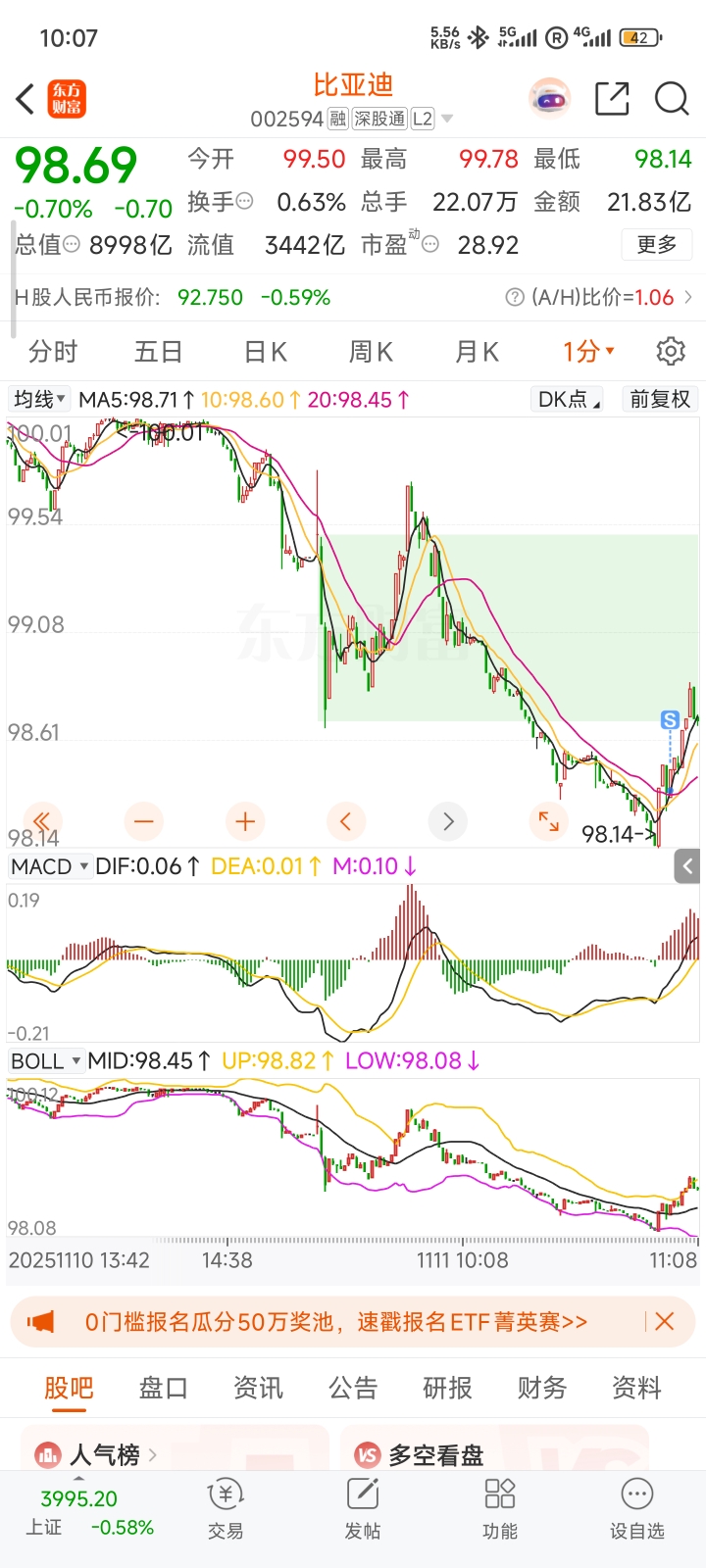The image size is (706, 1568).
Task: Tap the 金额 21.83亿 value
Action: (x=649, y=202)
